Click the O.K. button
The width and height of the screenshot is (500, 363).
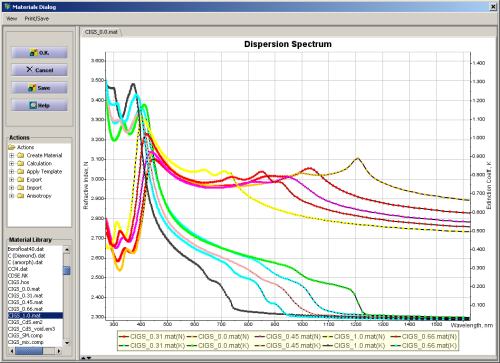point(39,53)
